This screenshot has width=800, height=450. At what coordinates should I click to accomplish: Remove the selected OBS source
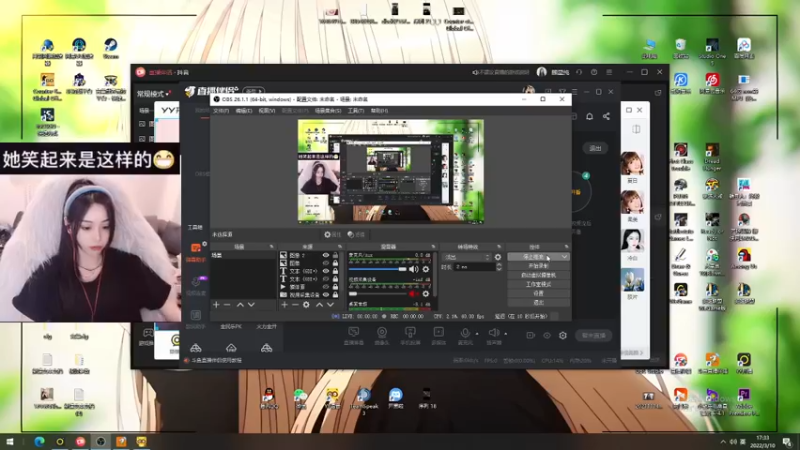pyautogui.click(x=295, y=305)
